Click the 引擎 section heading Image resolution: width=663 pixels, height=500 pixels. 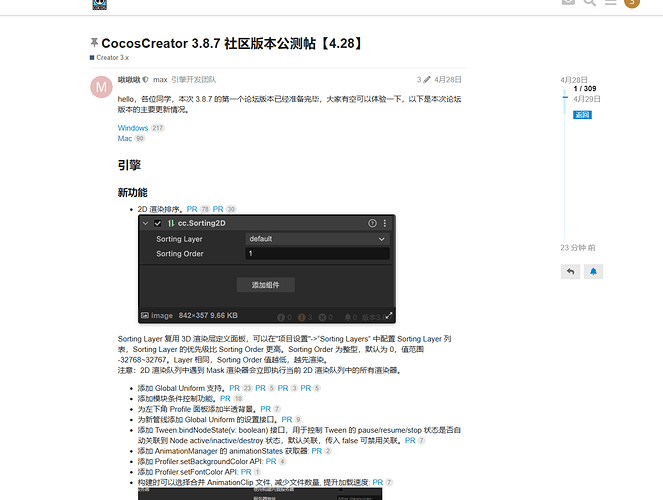pos(129,165)
